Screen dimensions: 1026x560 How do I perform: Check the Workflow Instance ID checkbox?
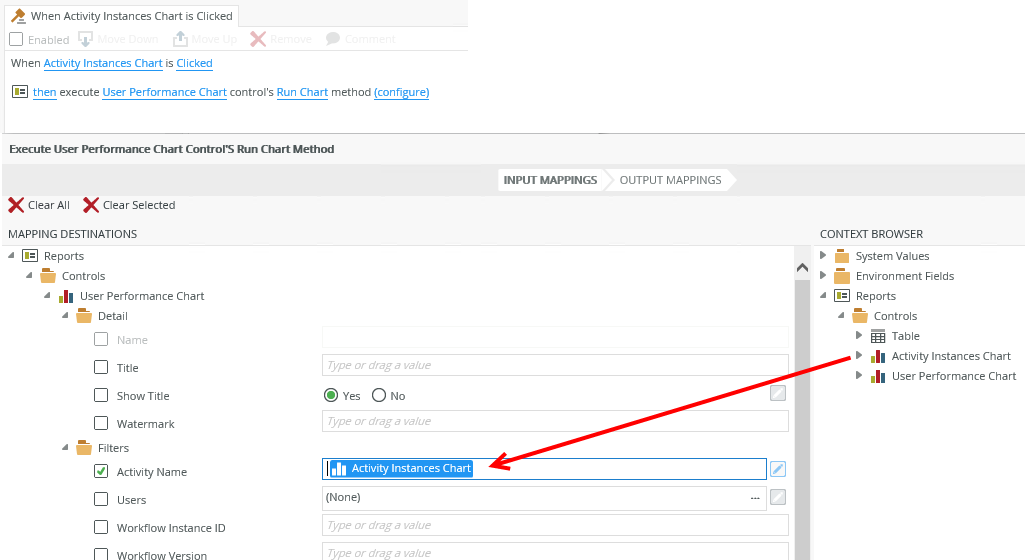(x=101, y=527)
